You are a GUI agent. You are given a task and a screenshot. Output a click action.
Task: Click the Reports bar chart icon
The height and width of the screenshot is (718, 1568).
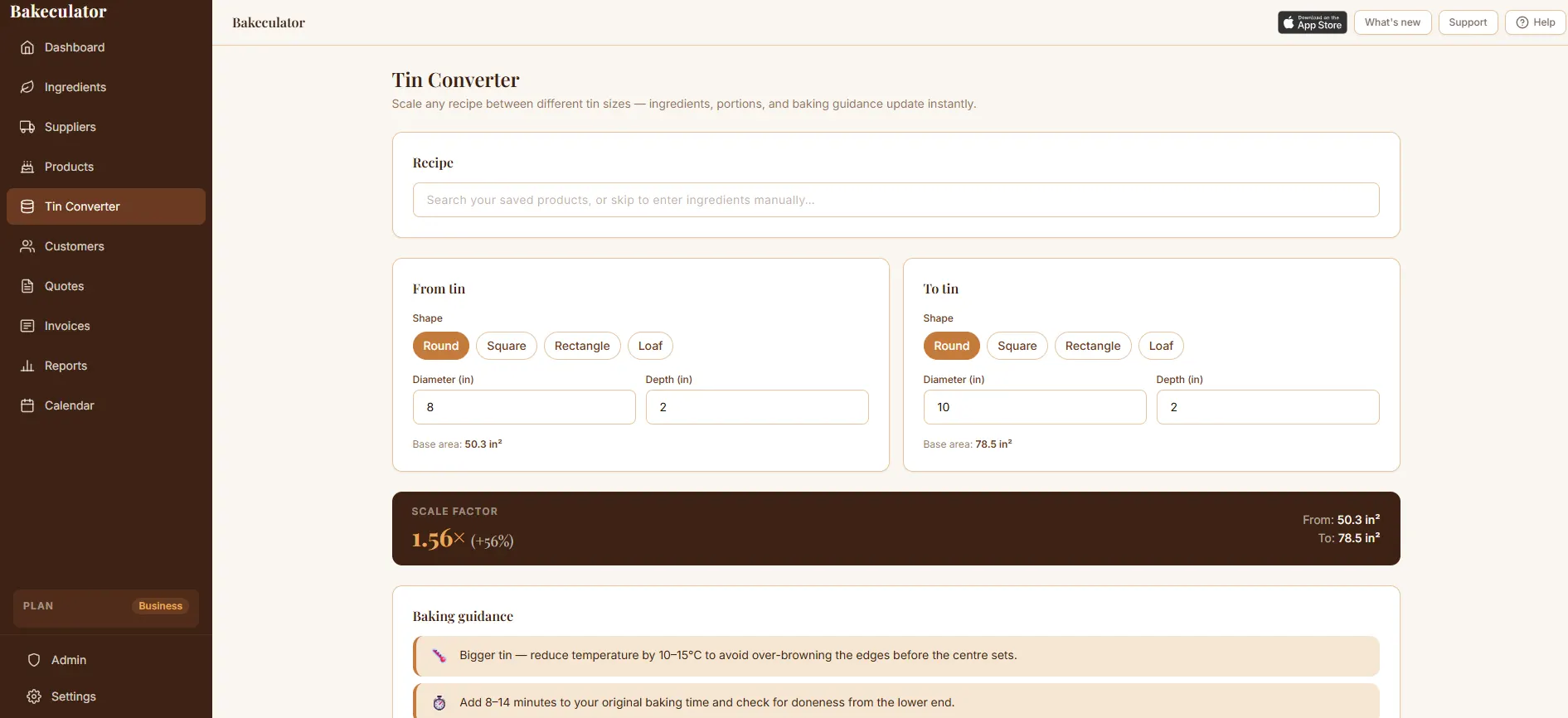click(x=27, y=366)
